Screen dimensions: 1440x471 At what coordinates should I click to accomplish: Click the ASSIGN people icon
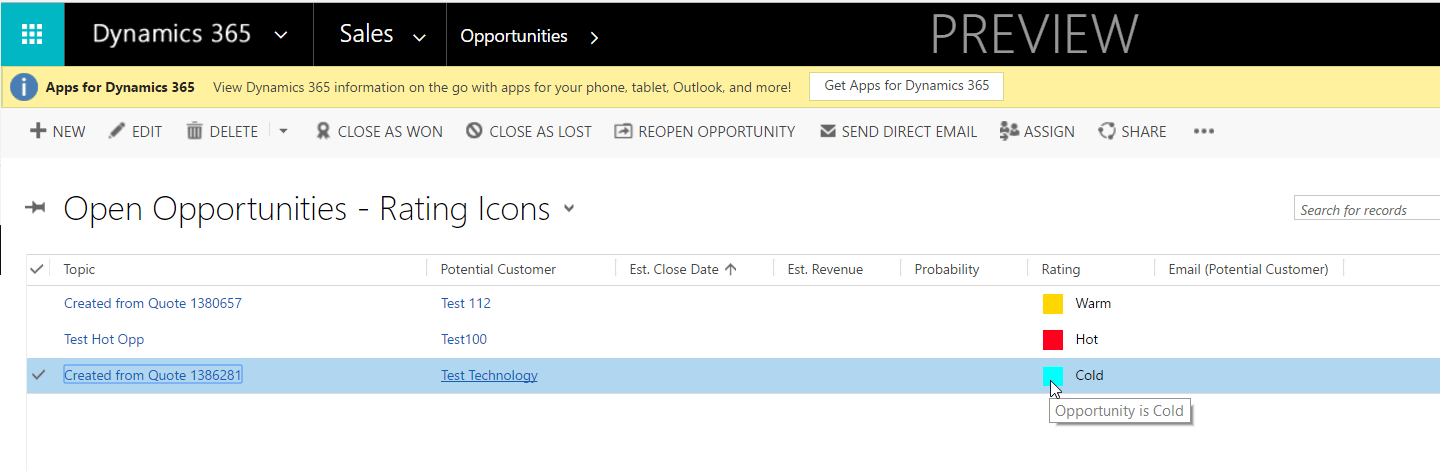point(1009,131)
